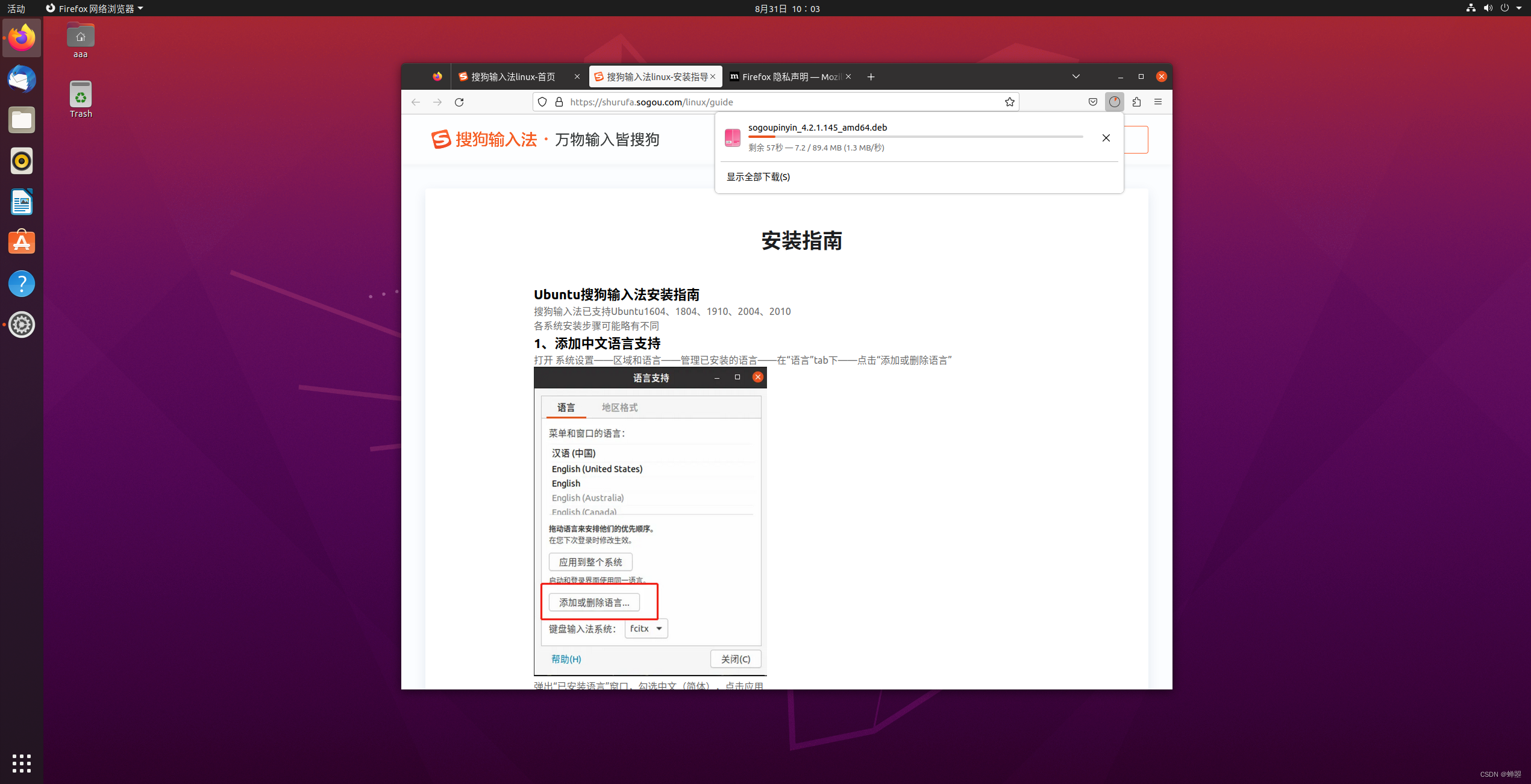The width and height of the screenshot is (1531, 784).
Task: Open the extensions puzzle icon
Action: [1136, 102]
